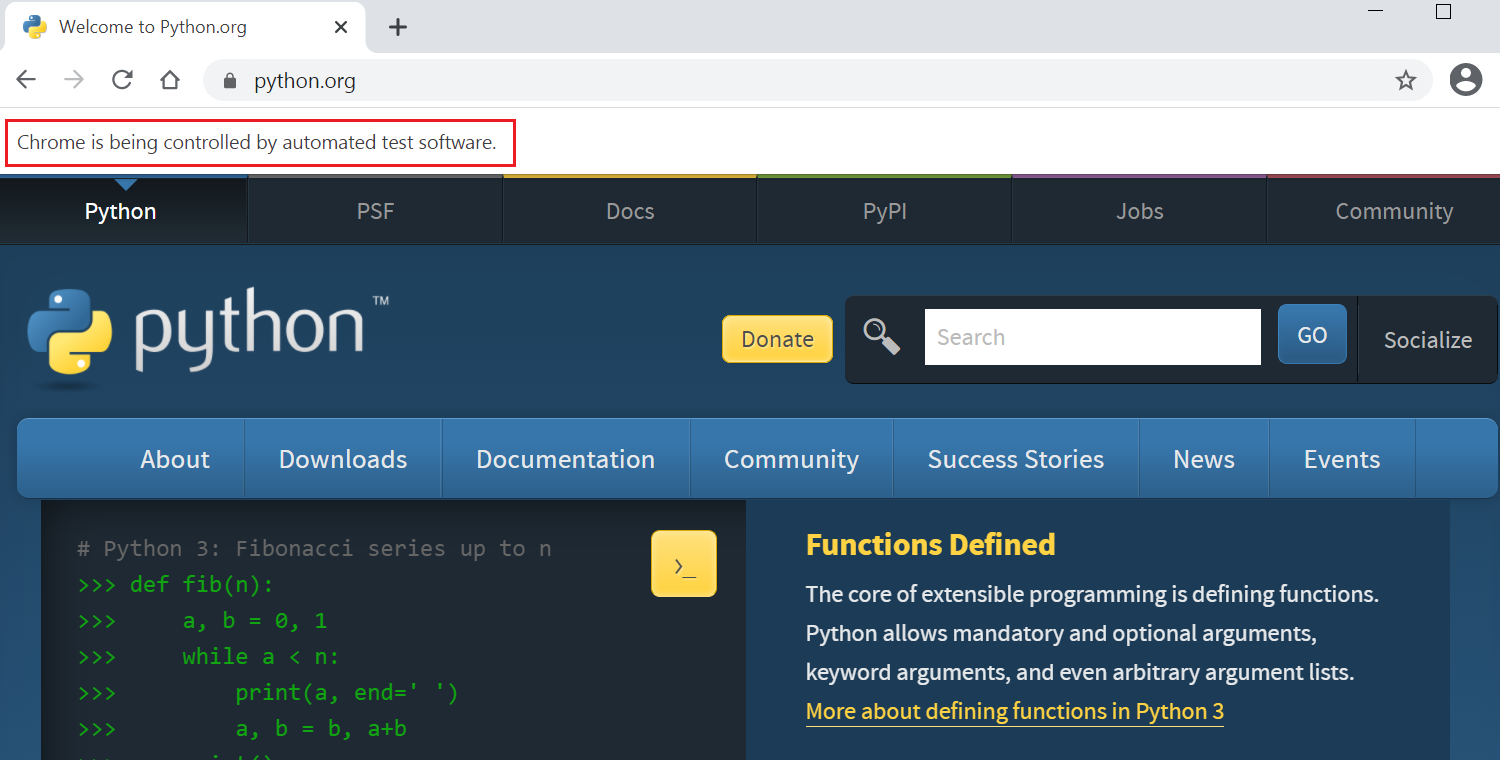Click the automated test software notice text
Image resolution: width=1500 pixels, height=760 pixels.
tap(257, 142)
